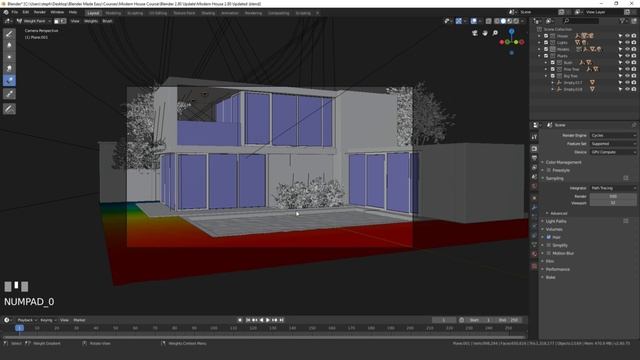Hide the Lights collection with eye icon
The height and width of the screenshot is (360, 640).
(627, 42)
